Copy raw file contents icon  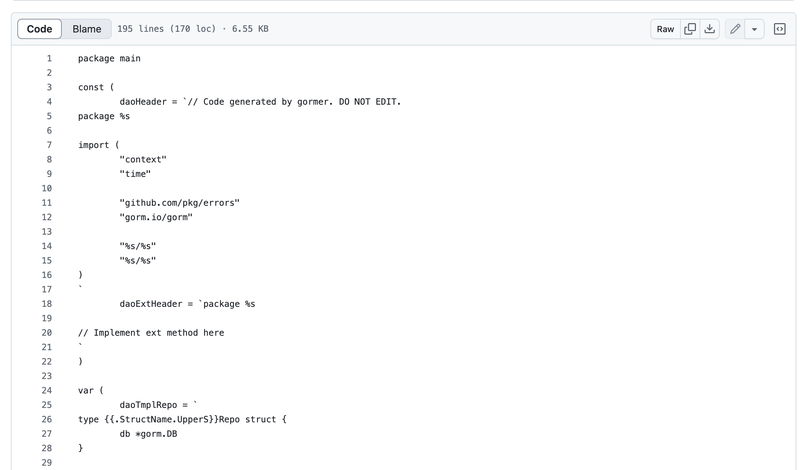pyautogui.click(x=690, y=29)
